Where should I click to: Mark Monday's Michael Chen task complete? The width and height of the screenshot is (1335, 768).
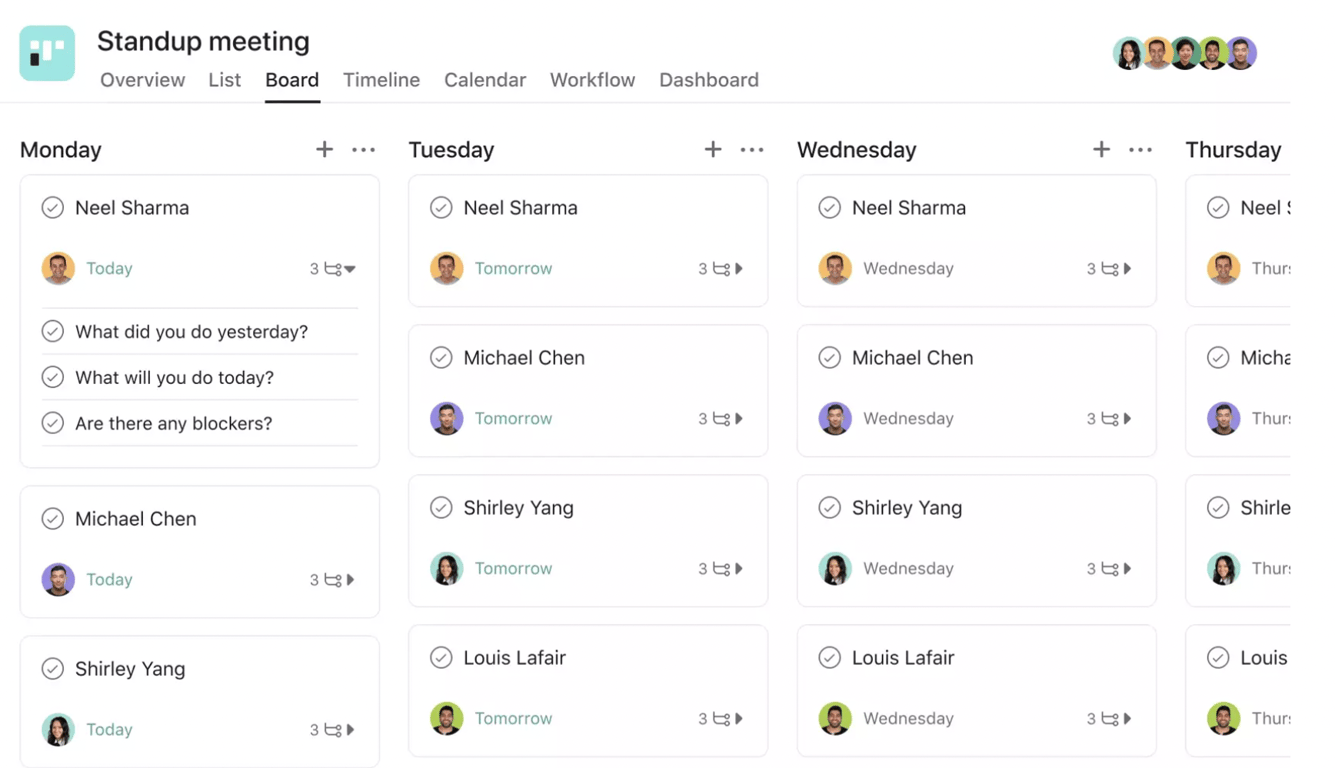click(x=53, y=519)
